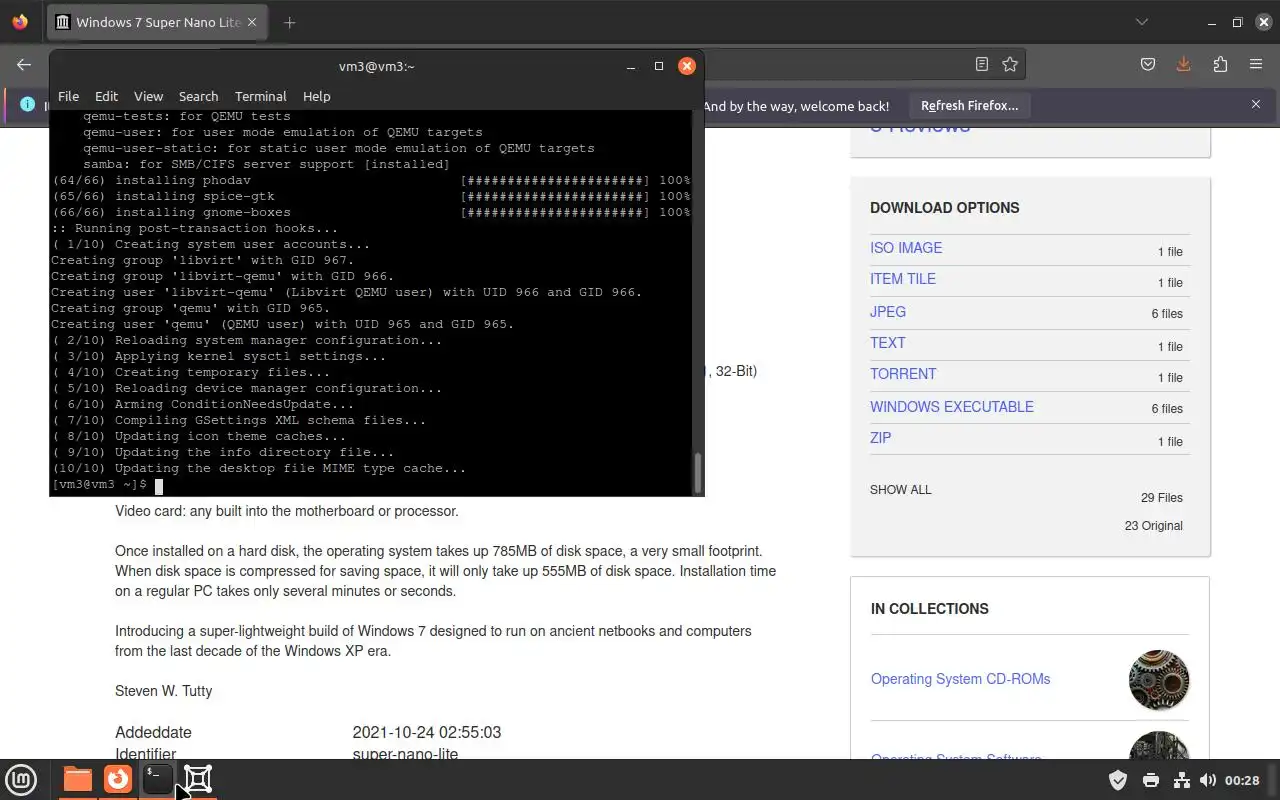Open the Firefox reader view icon
The width and height of the screenshot is (1280, 800).
[982, 64]
